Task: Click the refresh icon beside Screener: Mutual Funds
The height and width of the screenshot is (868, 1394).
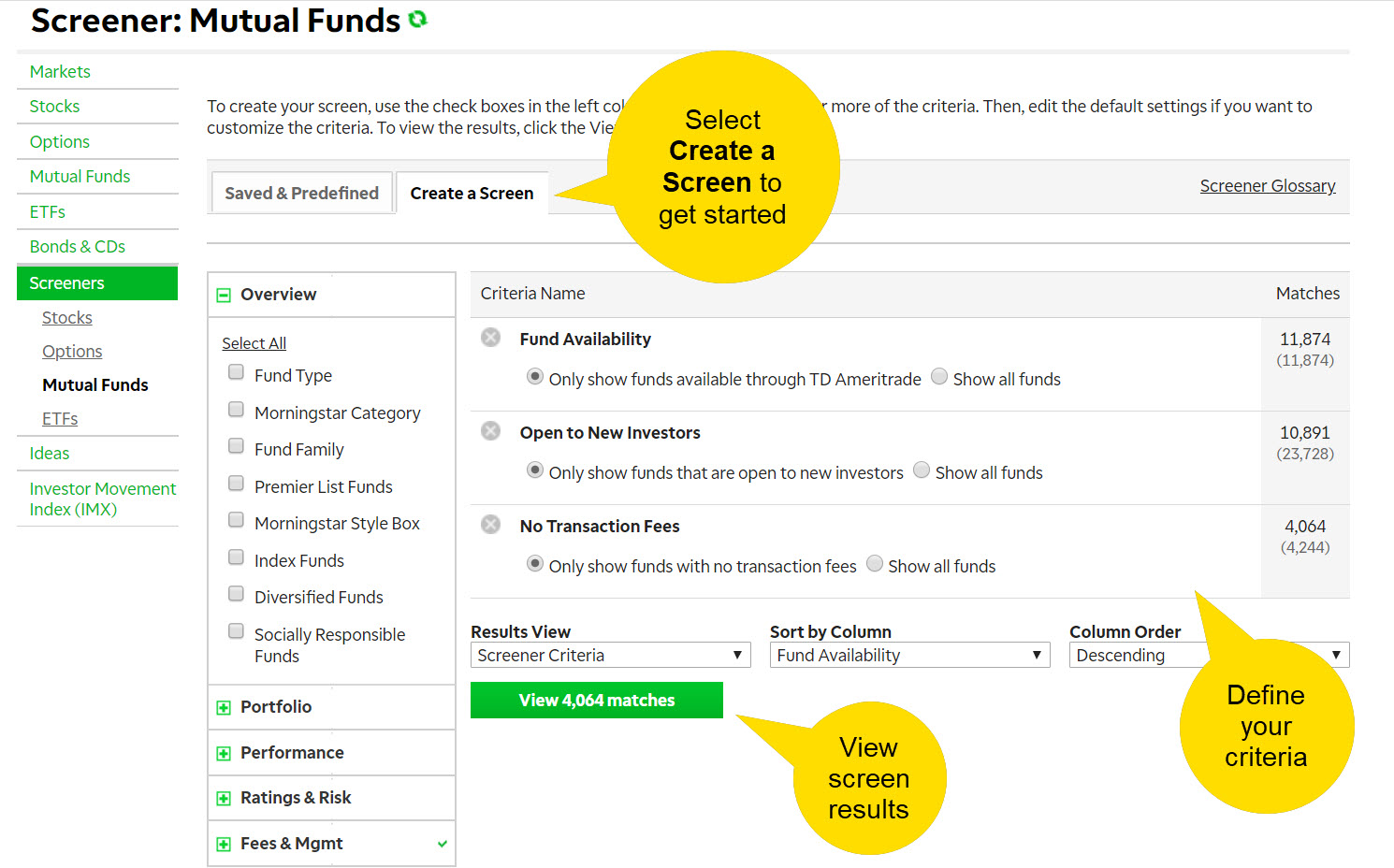Action: coord(419,20)
